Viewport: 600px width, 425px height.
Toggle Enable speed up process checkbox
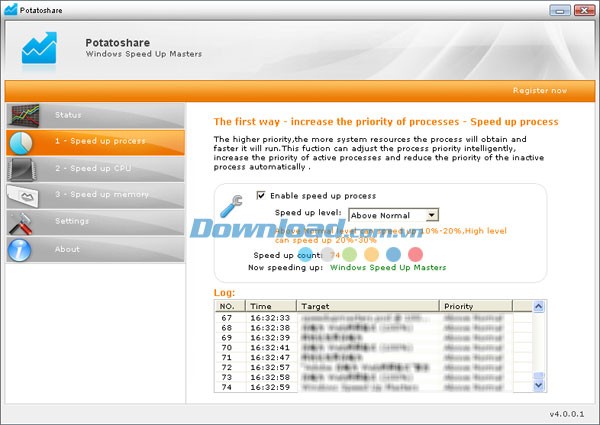261,195
